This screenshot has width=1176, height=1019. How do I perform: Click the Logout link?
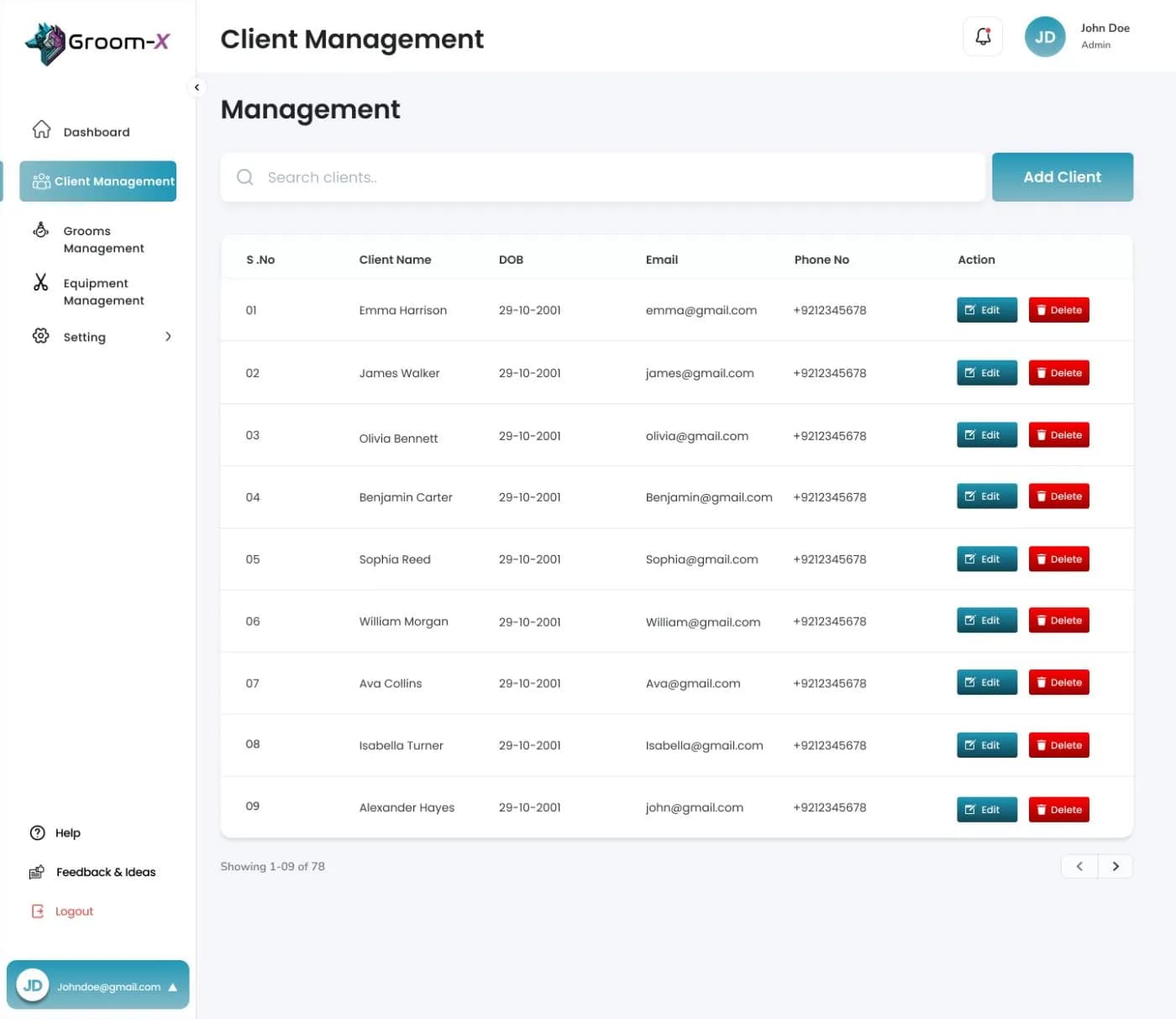point(74,911)
